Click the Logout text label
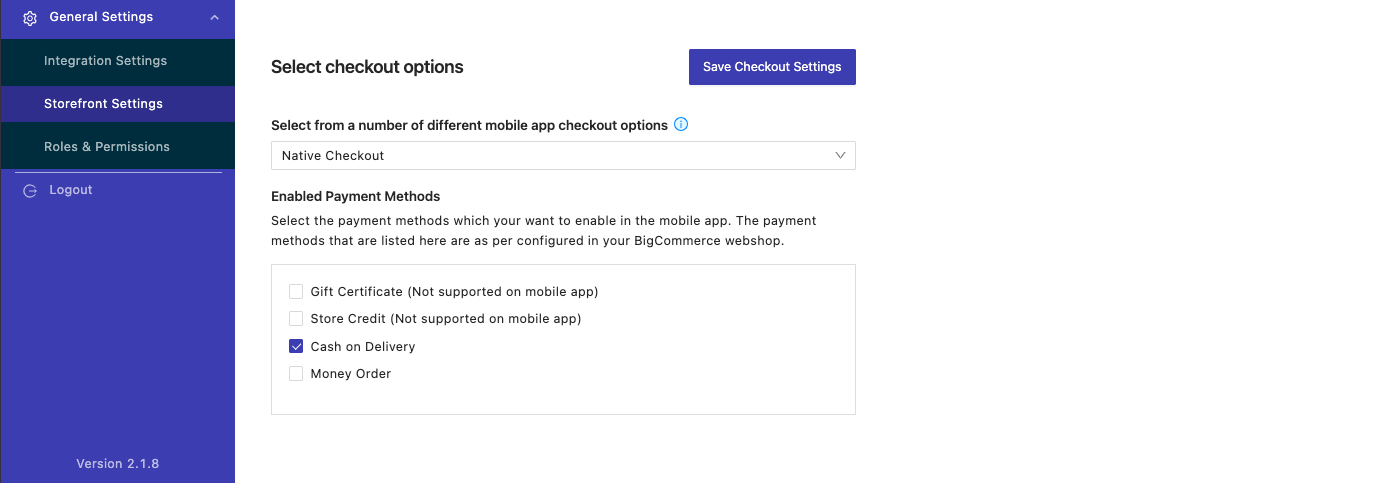This screenshot has width=1396, height=483. (71, 190)
